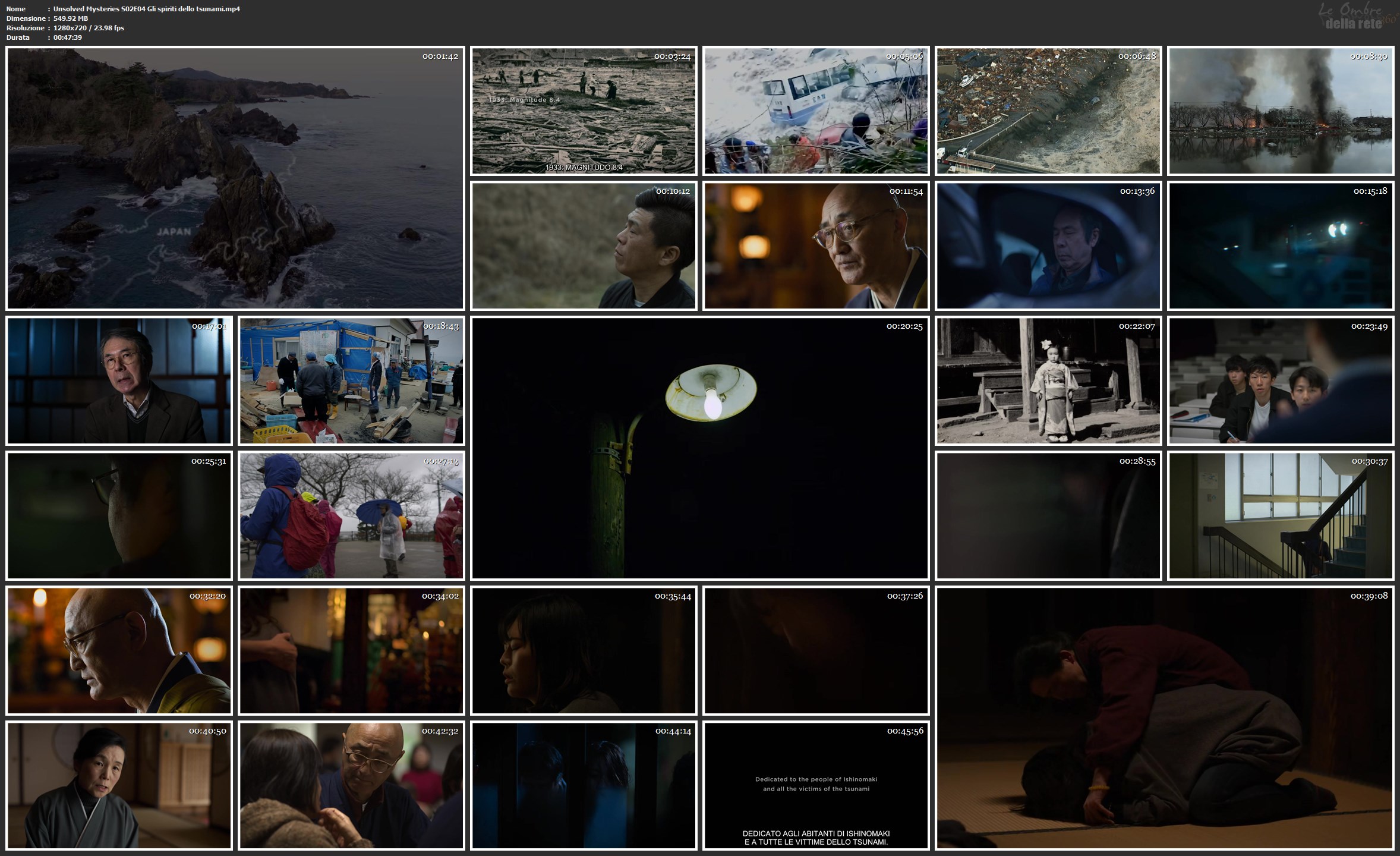Open the 00:22:07 girl in kimono thumbnail

click(1048, 381)
